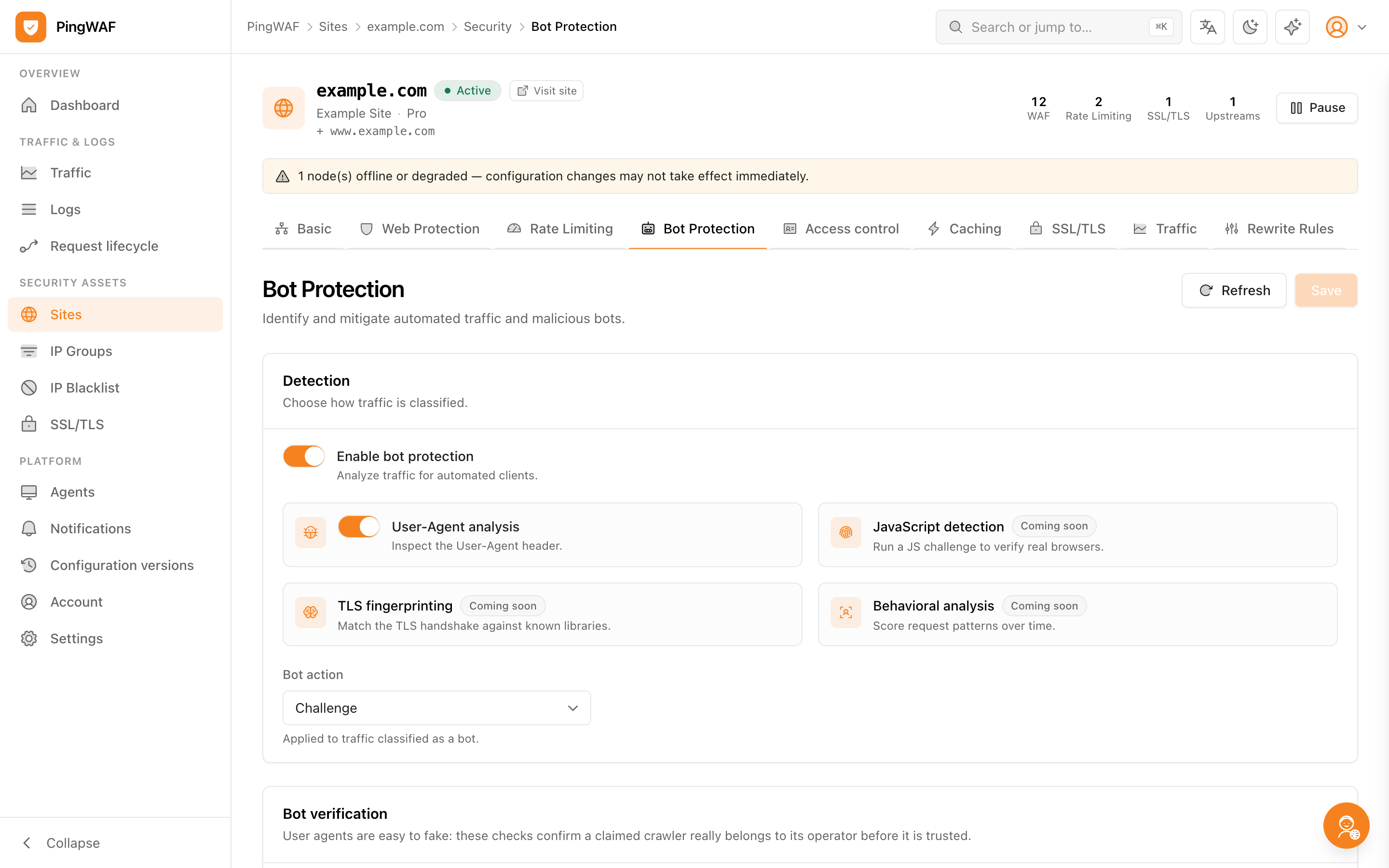Click the Account person icon
The width and height of the screenshot is (1389, 868).
29,602
